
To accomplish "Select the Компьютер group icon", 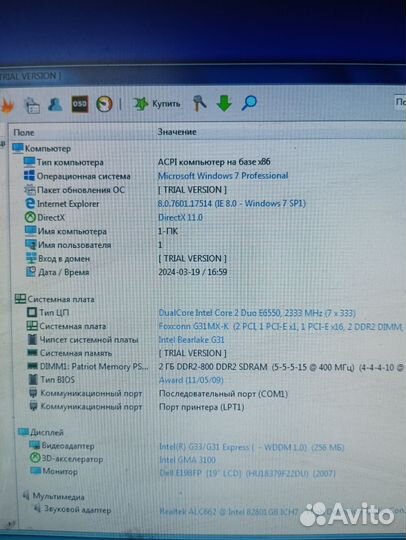I will coord(18,148).
